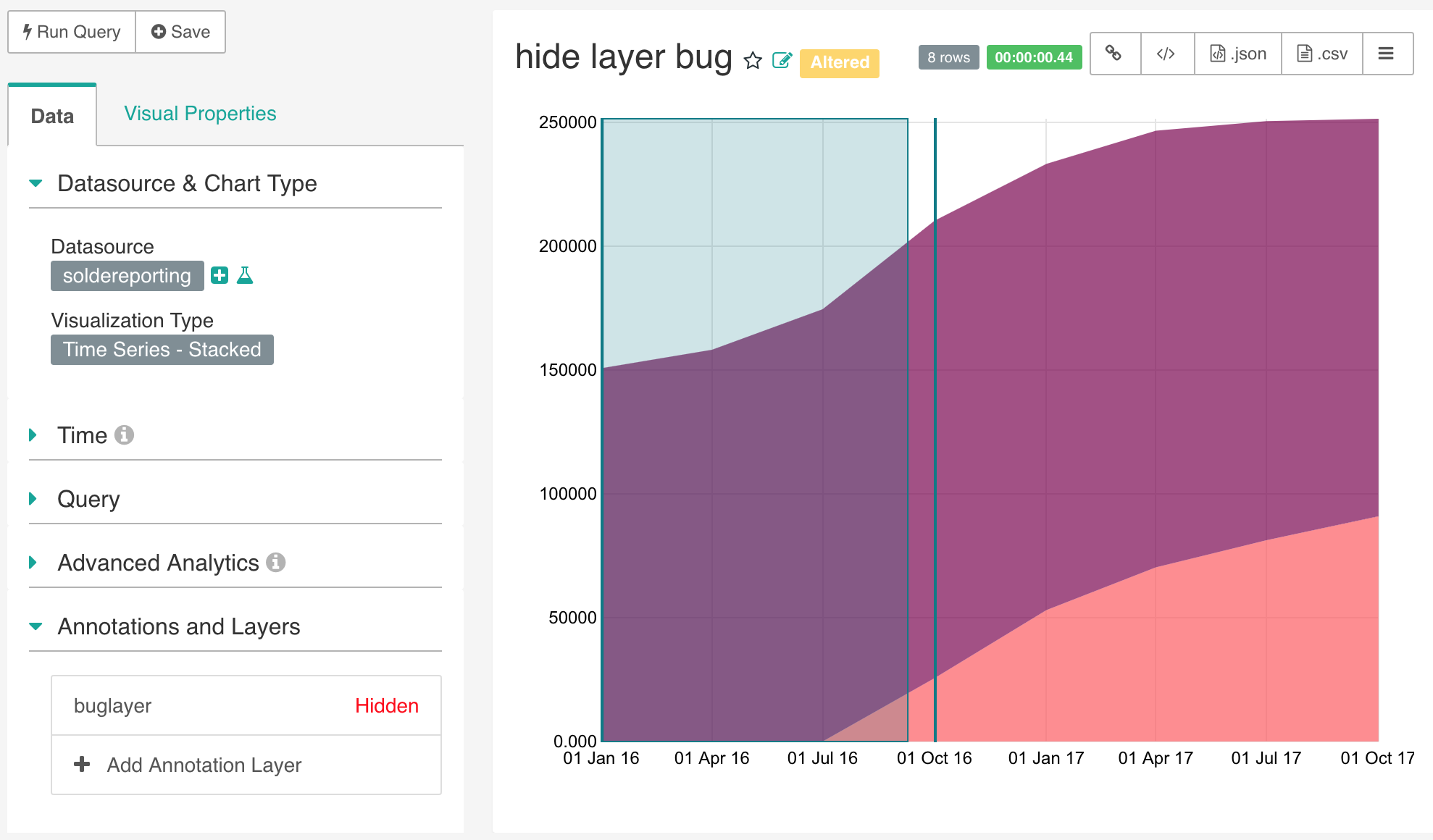Viewport: 1433px width, 840px height.
Task: Open the embed code view
Action: point(1167,53)
